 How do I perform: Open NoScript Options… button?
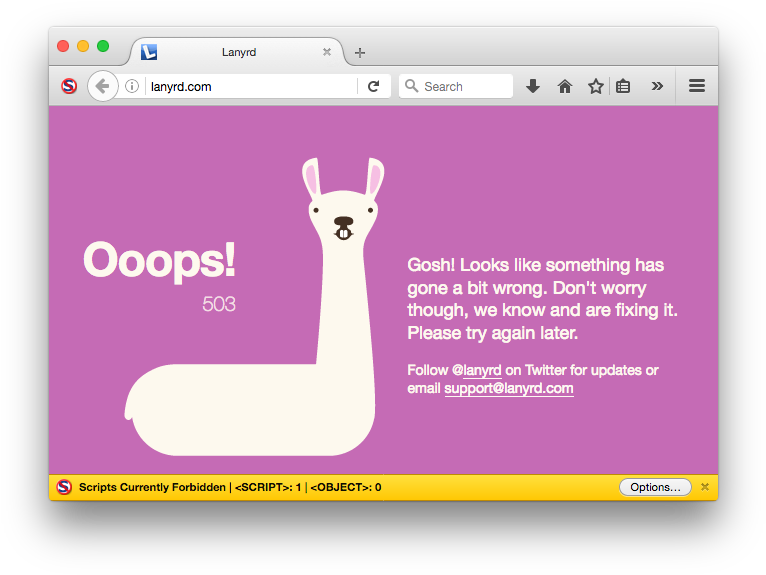click(x=655, y=487)
